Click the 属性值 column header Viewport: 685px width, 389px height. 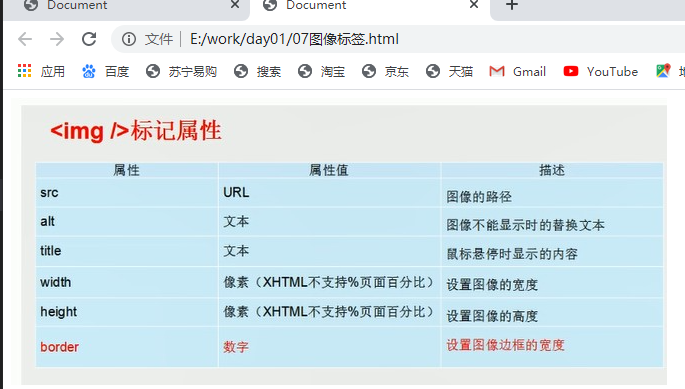329,170
